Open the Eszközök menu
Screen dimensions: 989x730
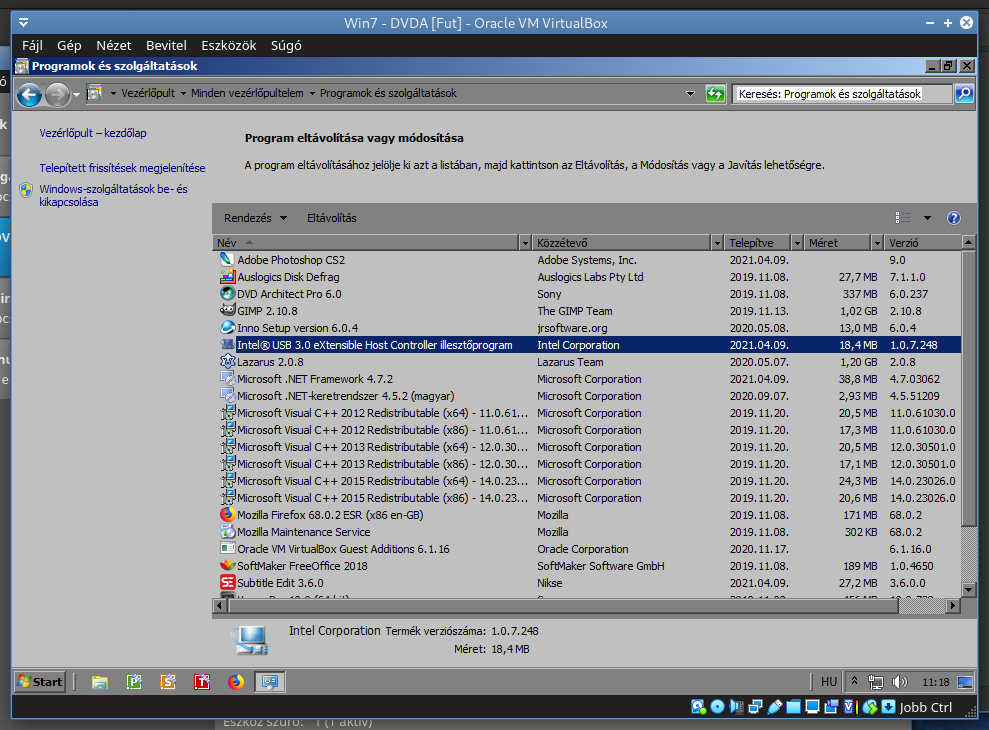[228, 45]
